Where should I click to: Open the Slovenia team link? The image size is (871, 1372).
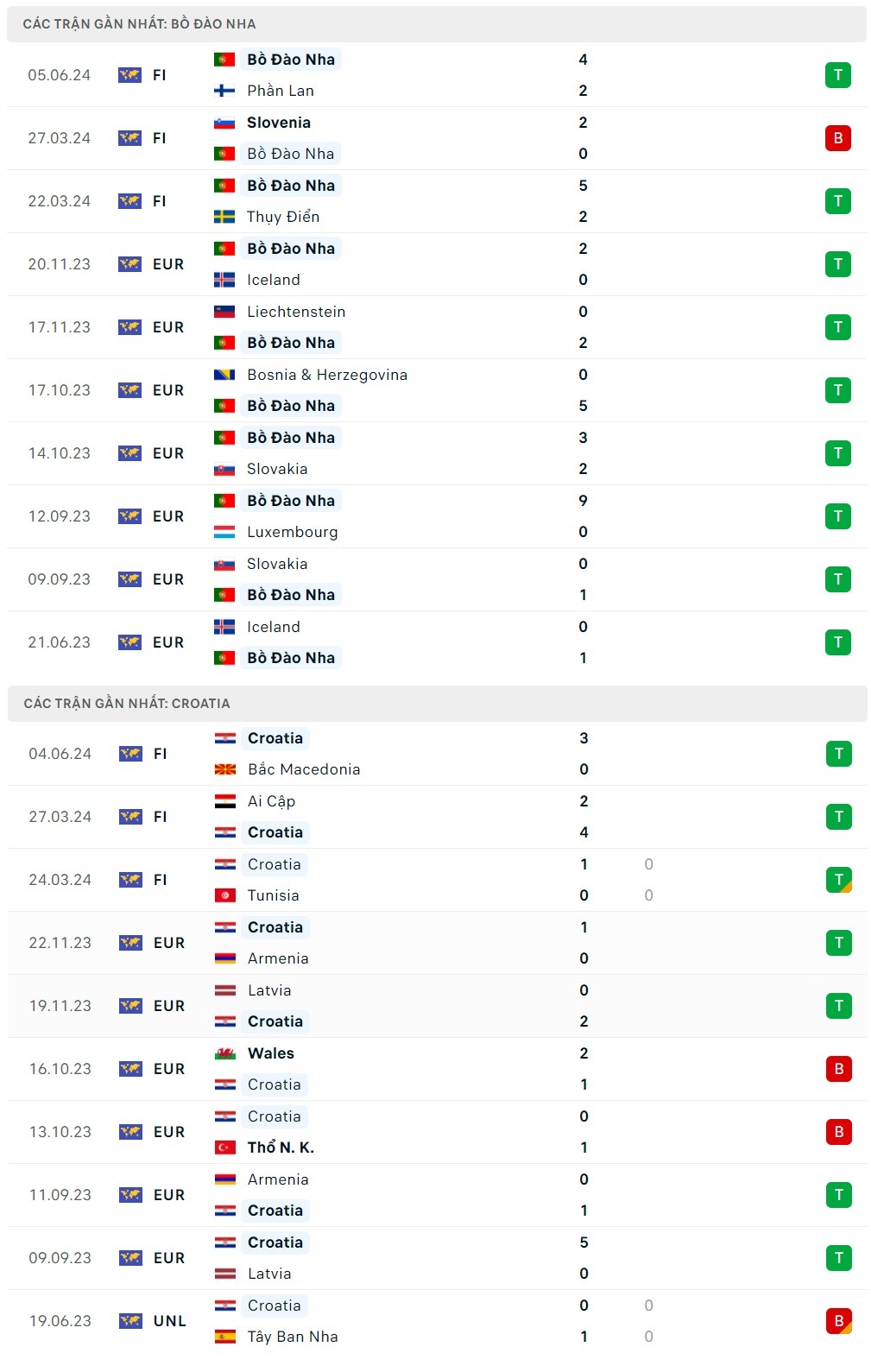click(278, 123)
